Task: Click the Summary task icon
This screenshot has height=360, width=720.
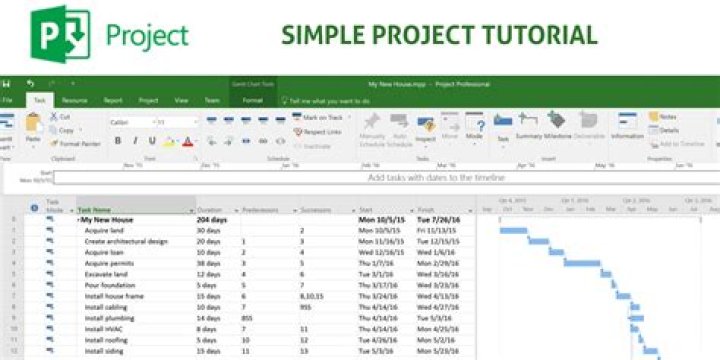Action: 528,120
